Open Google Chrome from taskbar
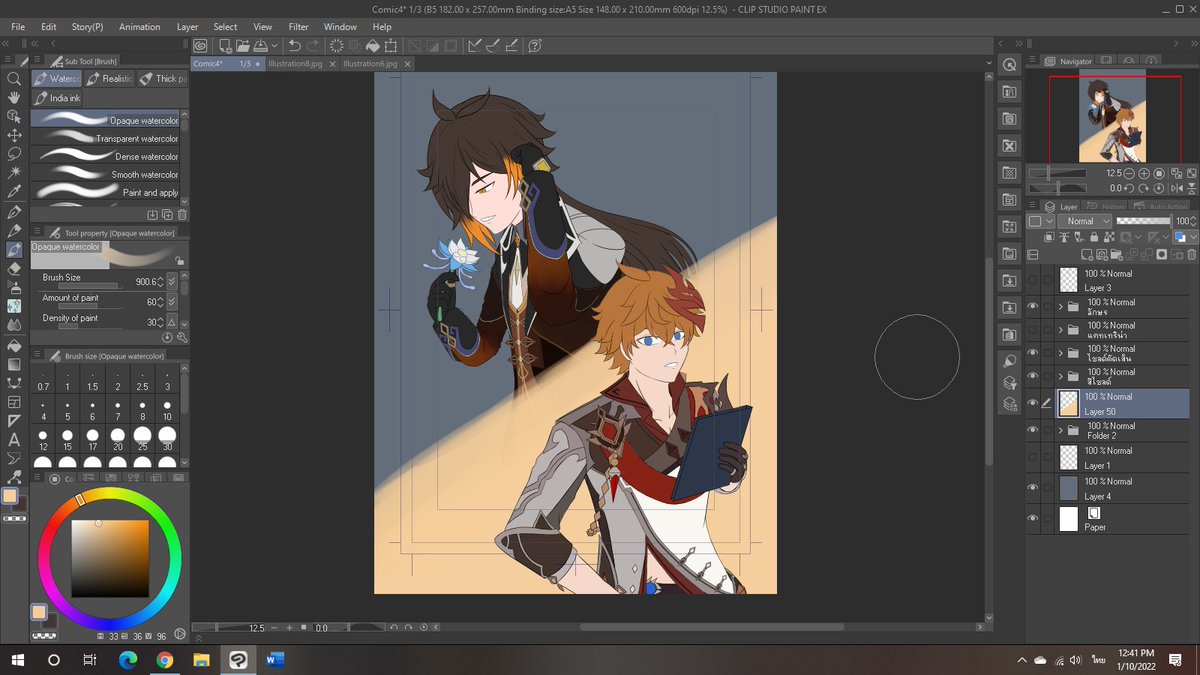 coord(164,660)
